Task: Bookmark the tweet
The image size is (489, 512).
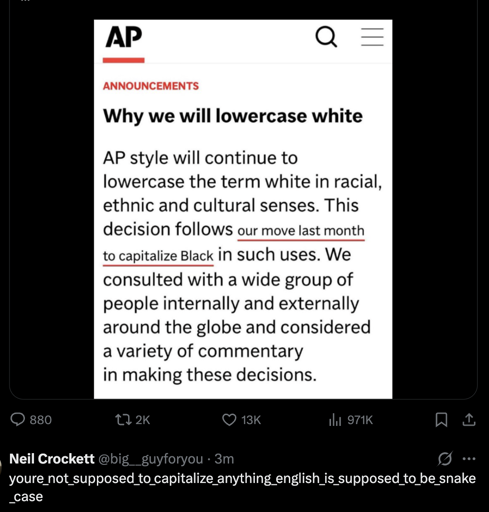Action: coord(441,420)
